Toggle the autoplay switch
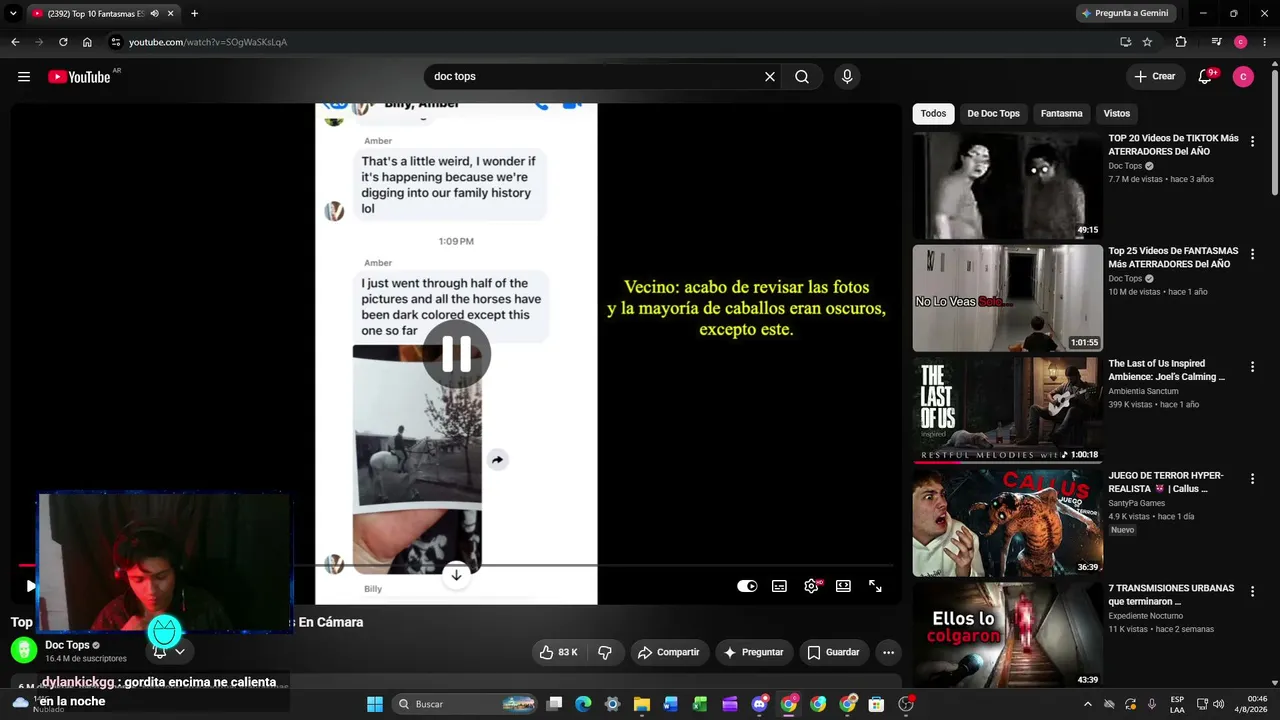 pyautogui.click(x=747, y=586)
